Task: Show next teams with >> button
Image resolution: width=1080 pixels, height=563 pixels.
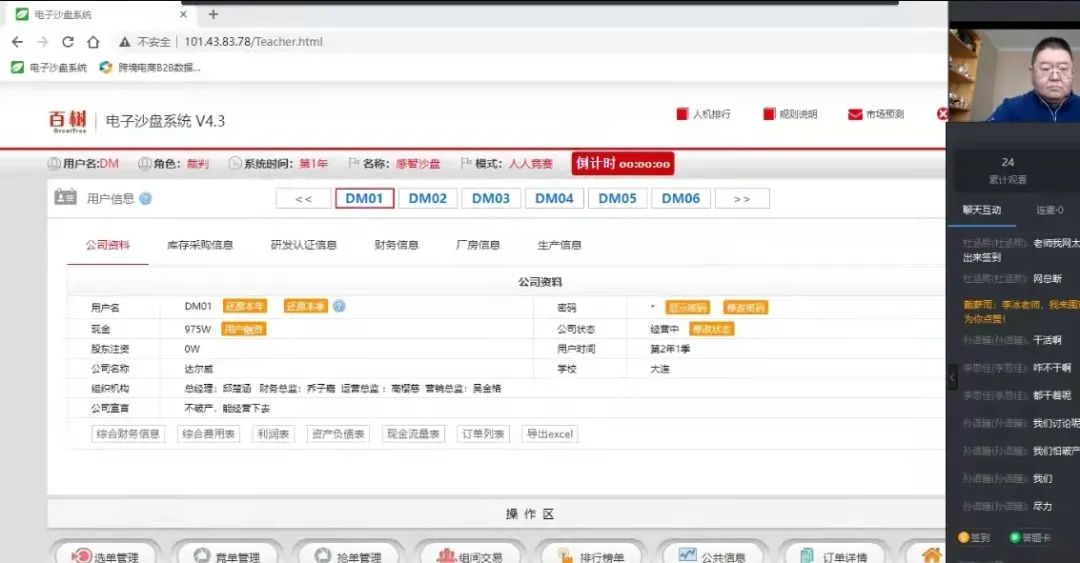Action: click(742, 199)
